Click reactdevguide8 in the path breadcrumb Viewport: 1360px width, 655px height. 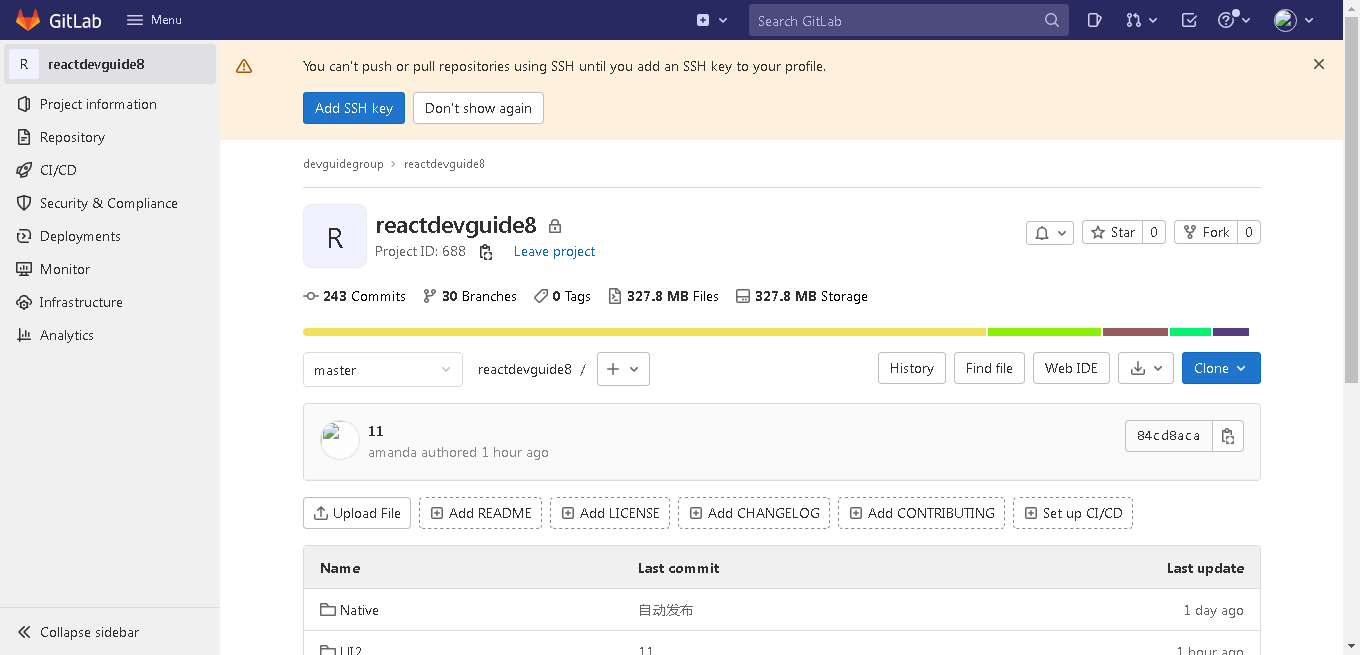tap(525, 369)
